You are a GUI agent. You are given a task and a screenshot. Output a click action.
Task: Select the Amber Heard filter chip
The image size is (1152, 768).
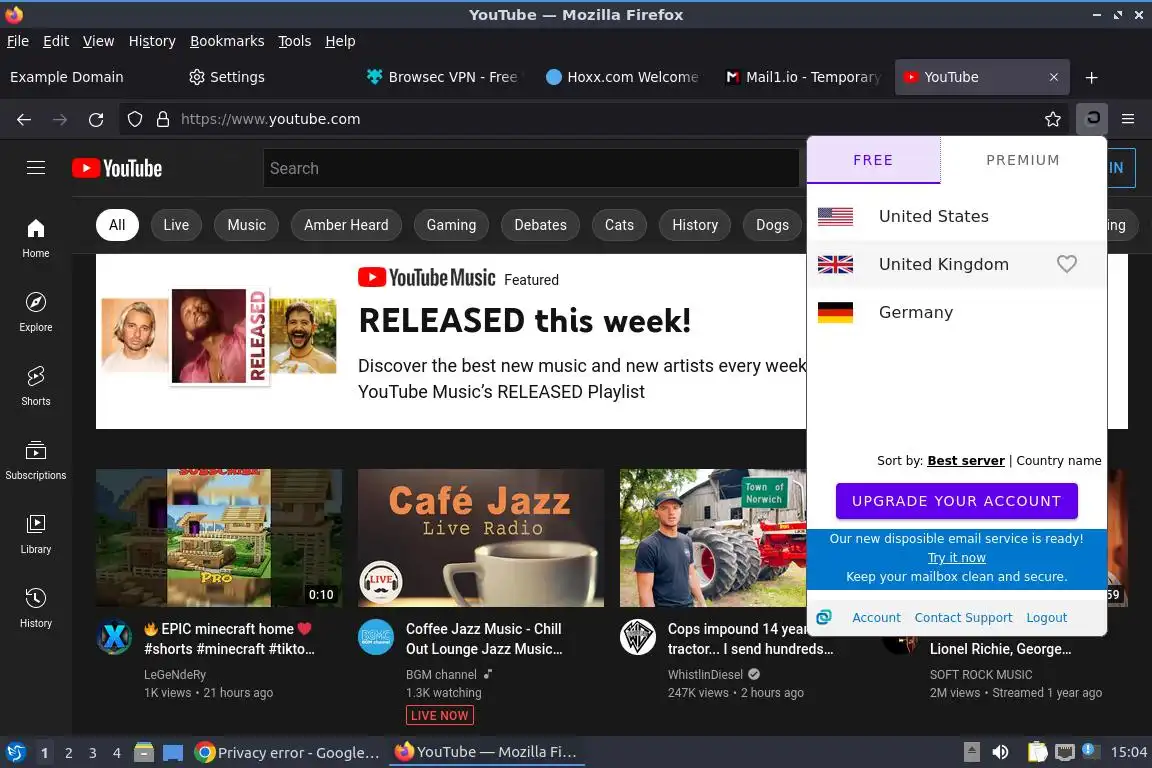pos(346,225)
